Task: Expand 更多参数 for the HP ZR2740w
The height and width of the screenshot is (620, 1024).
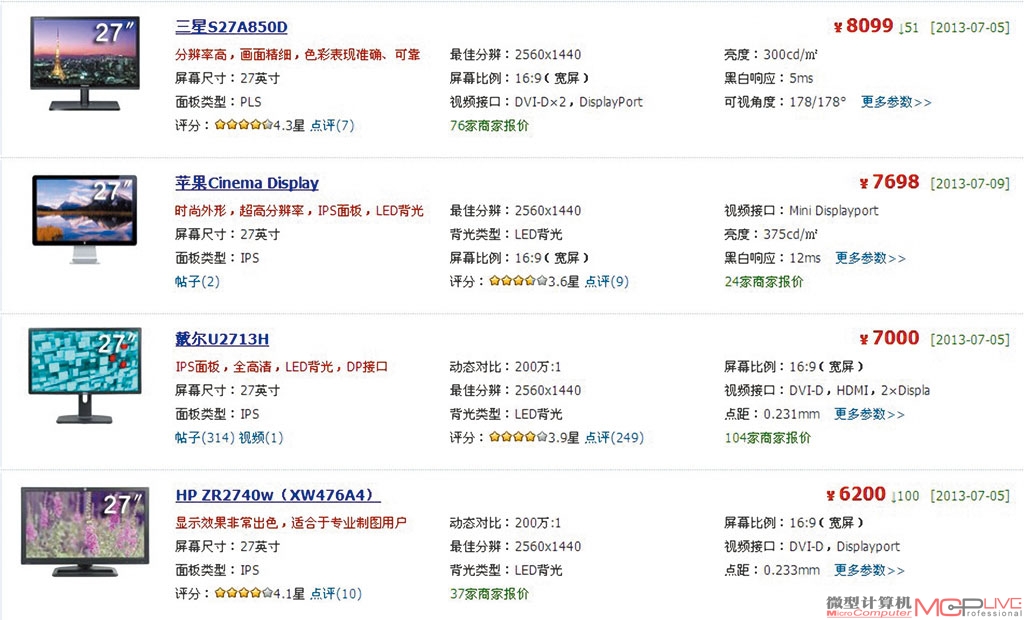Action: click(869, 570)
